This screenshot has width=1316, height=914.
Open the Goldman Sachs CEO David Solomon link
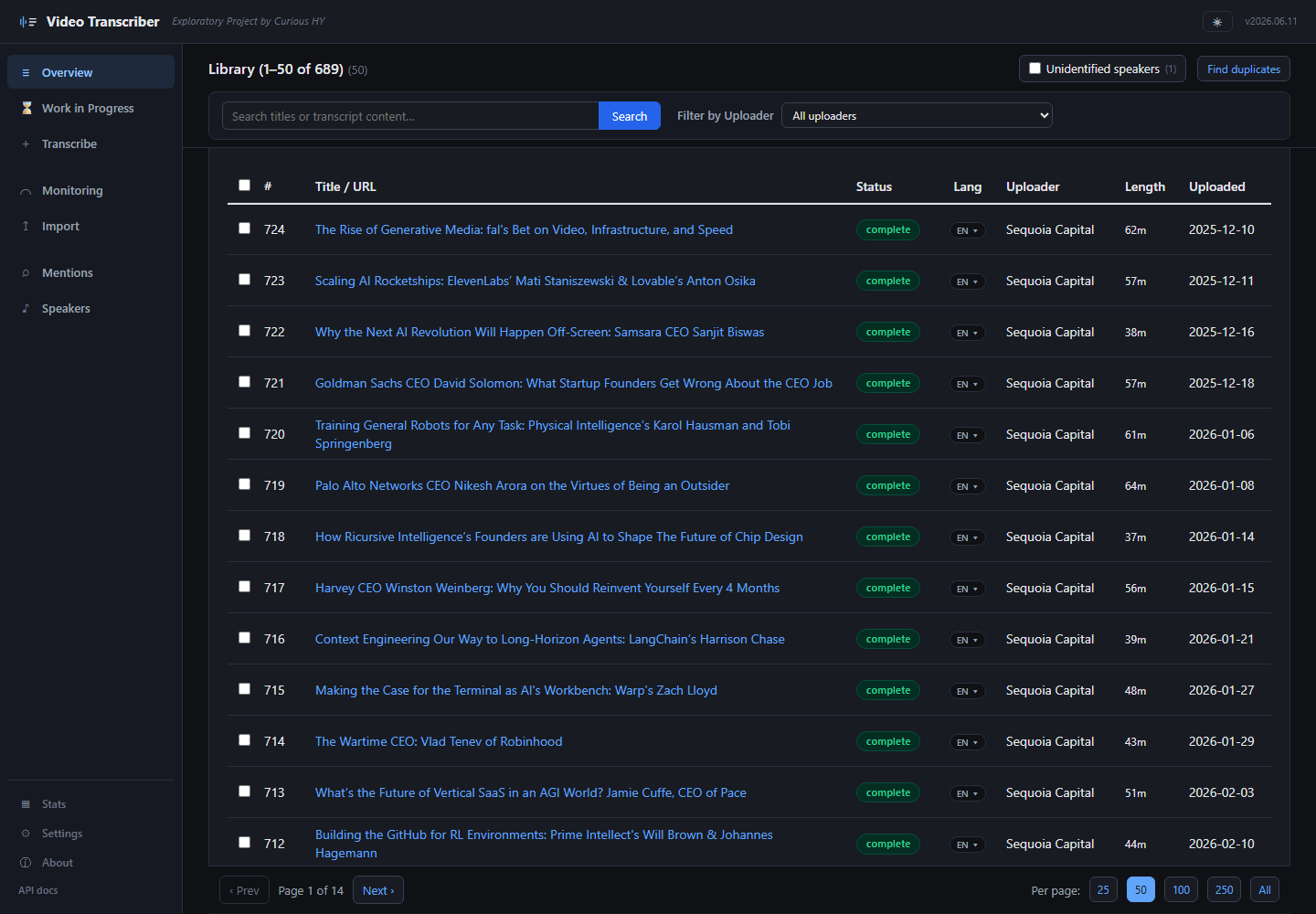coord(574,383)
